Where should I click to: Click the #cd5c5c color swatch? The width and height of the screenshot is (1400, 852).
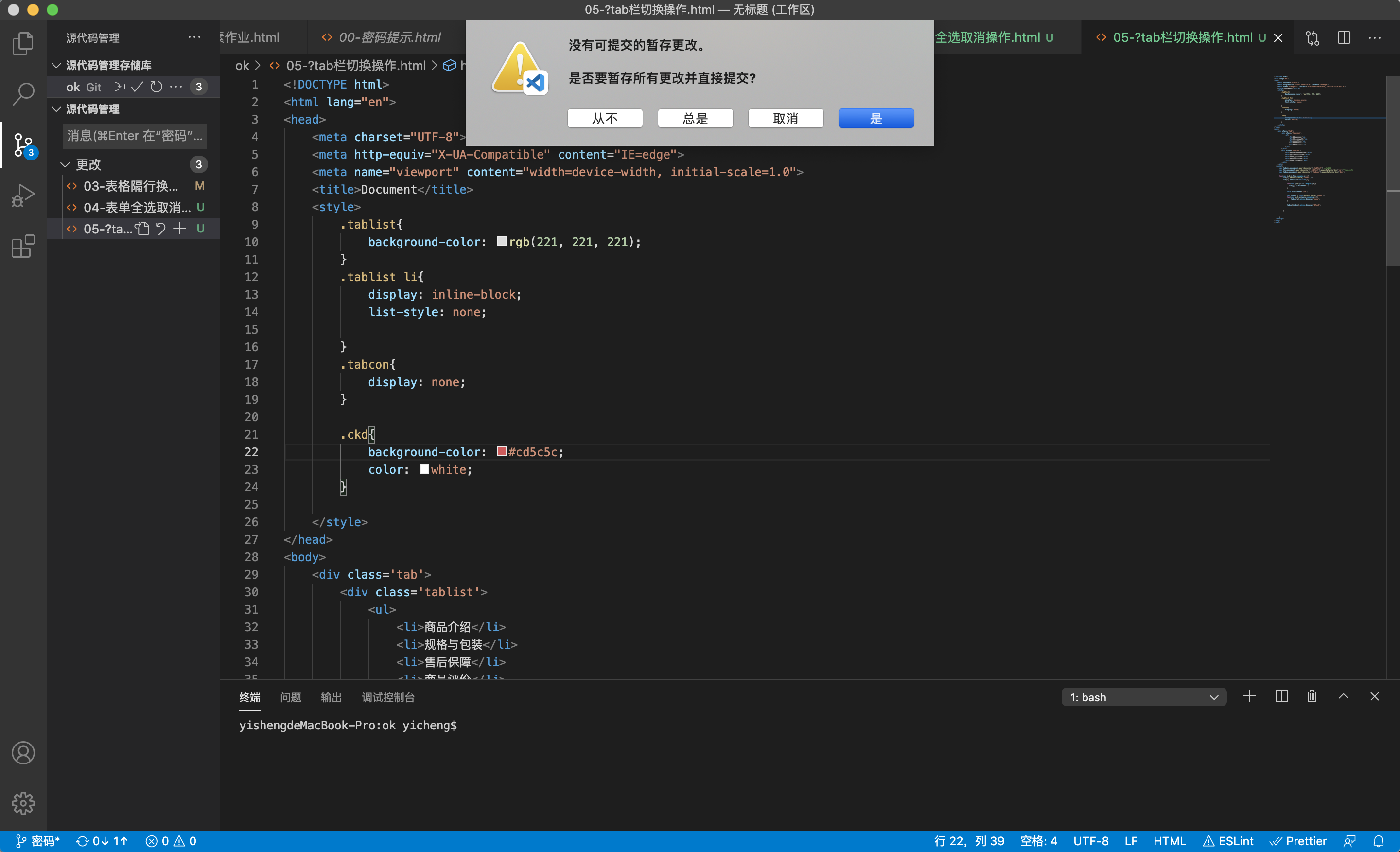pyautogui.click(x=501, y=452)
